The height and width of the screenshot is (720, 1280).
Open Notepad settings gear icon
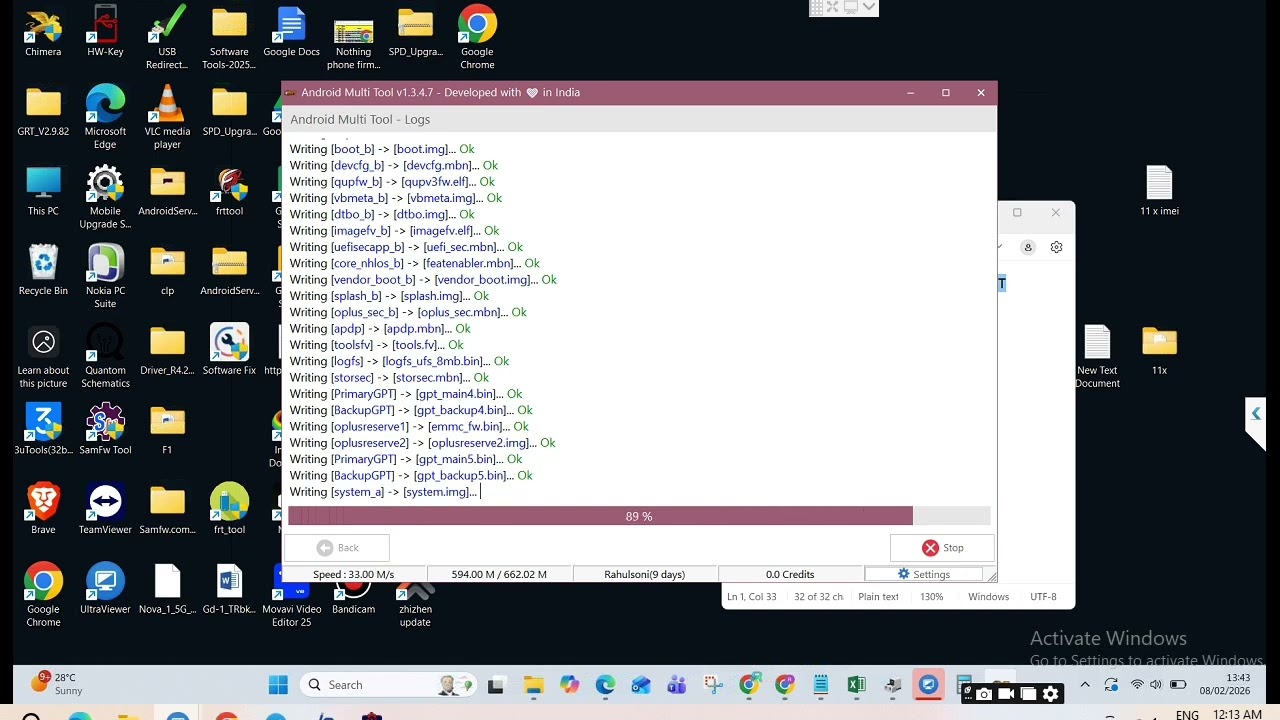[1056, 247]
